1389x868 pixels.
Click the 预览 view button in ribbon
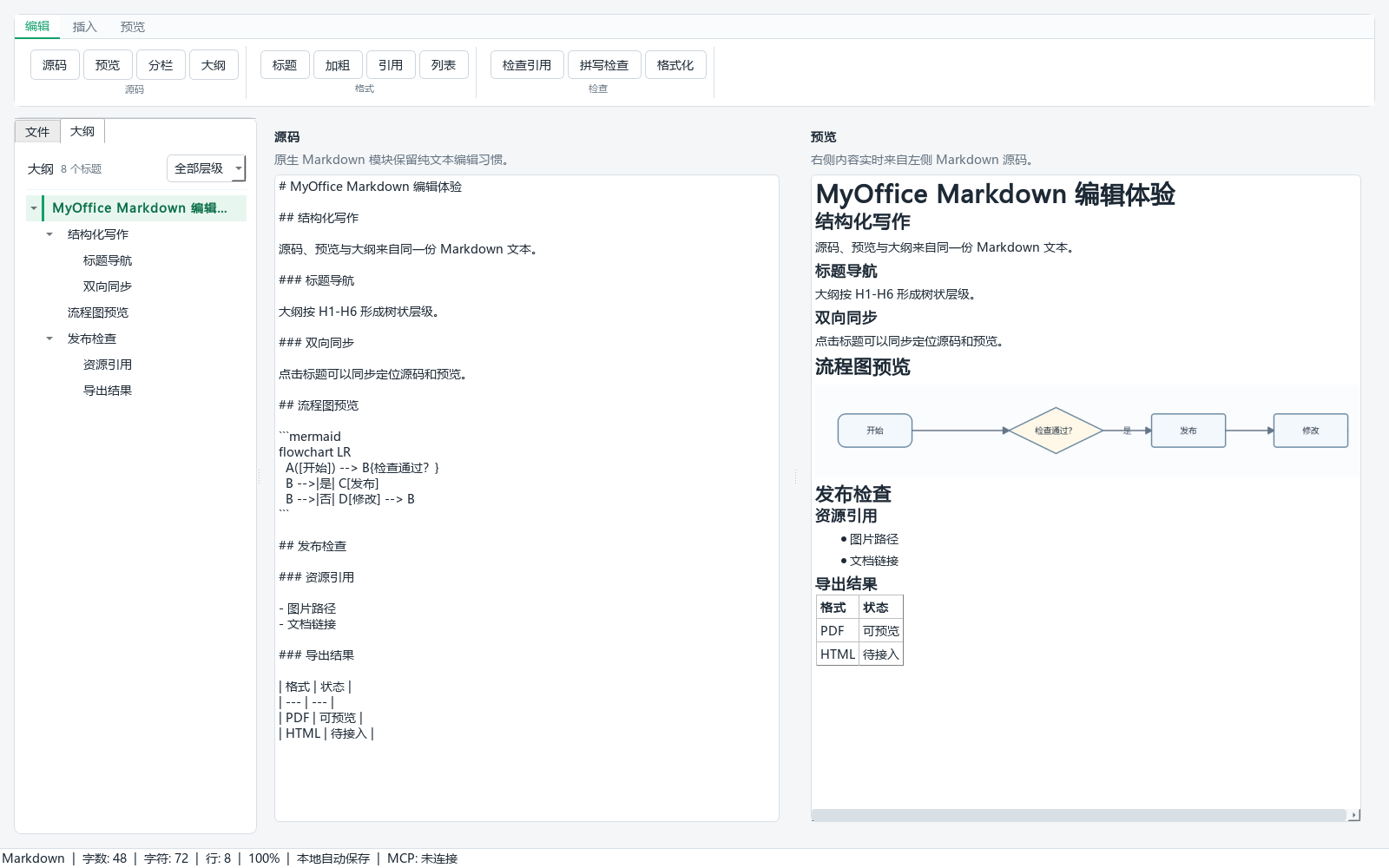tap(108, 65)
